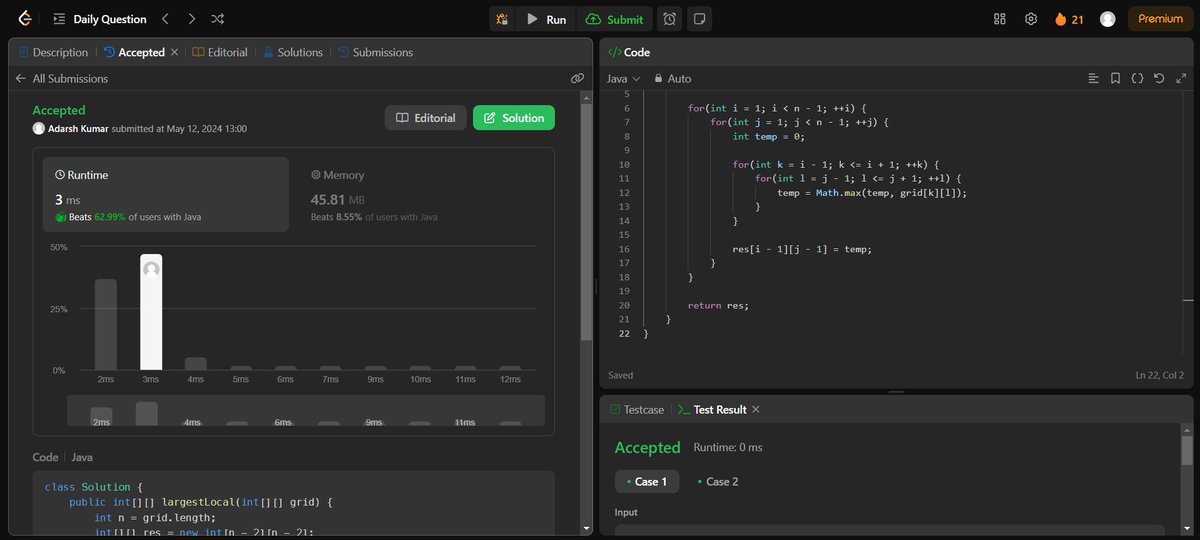Open the timer alarm clock icon
This screenshot has width=1200, height=540.
tap(670, 19)
